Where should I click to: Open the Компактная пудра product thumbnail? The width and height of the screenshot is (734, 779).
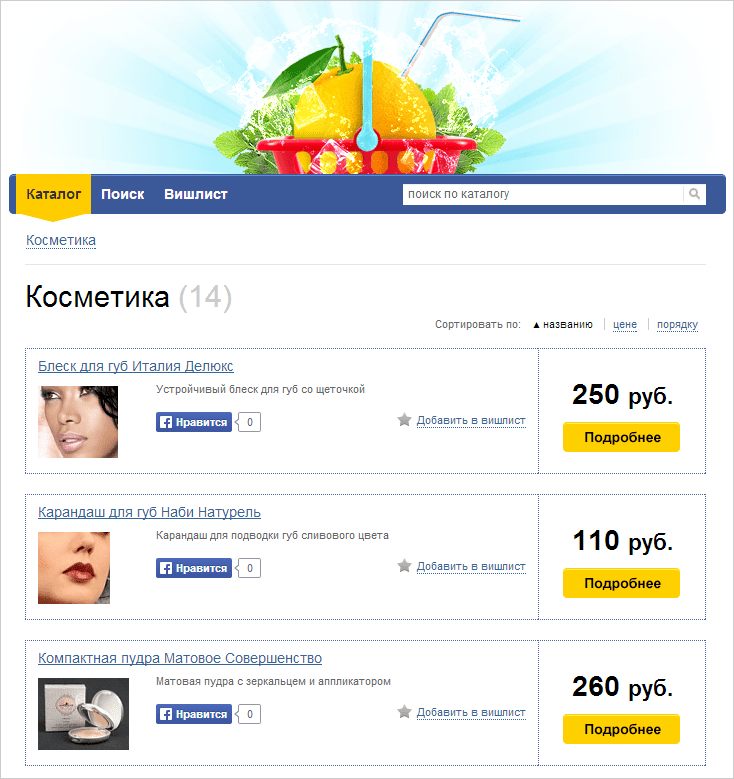tap(83, 714)
